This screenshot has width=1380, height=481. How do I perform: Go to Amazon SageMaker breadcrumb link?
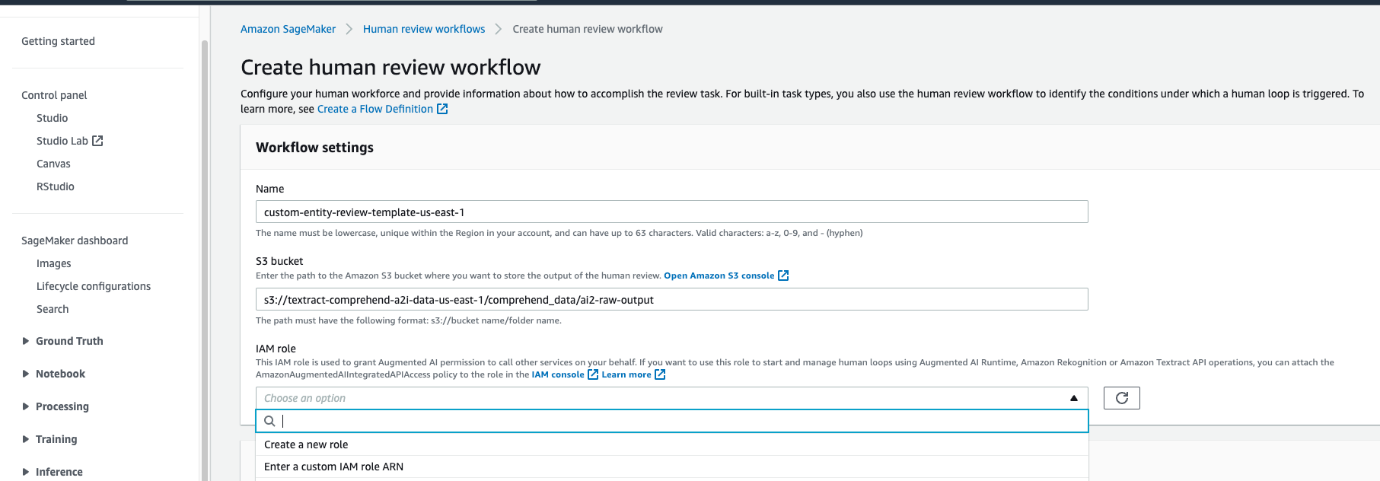pos(287,29)
